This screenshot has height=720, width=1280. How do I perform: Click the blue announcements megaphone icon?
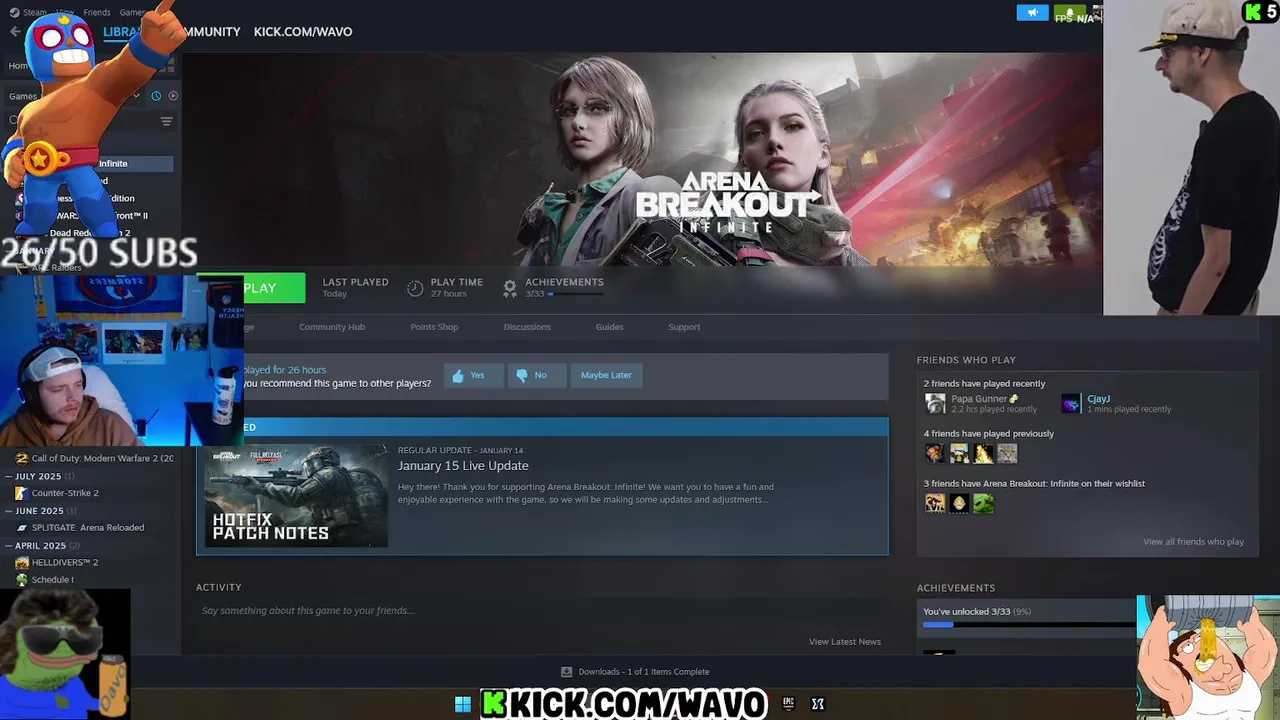pyautogui.click(x=1032, y=13)
